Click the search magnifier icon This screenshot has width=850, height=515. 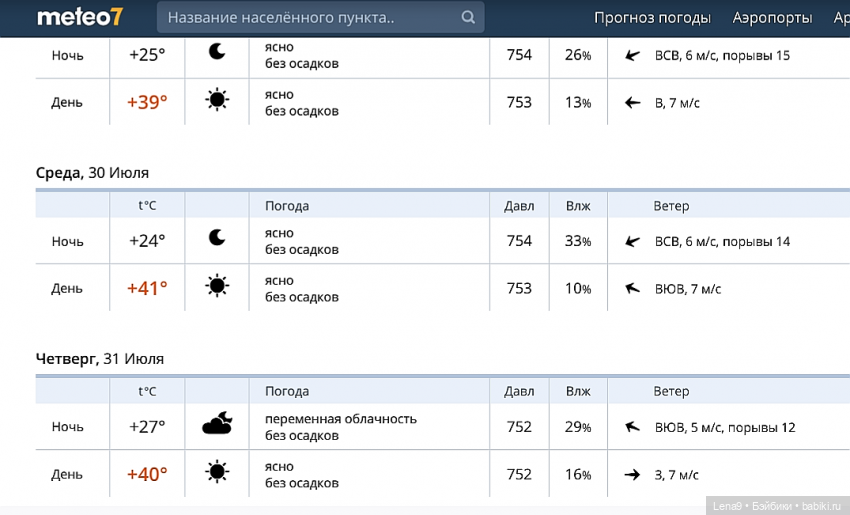tap(468, 18)
